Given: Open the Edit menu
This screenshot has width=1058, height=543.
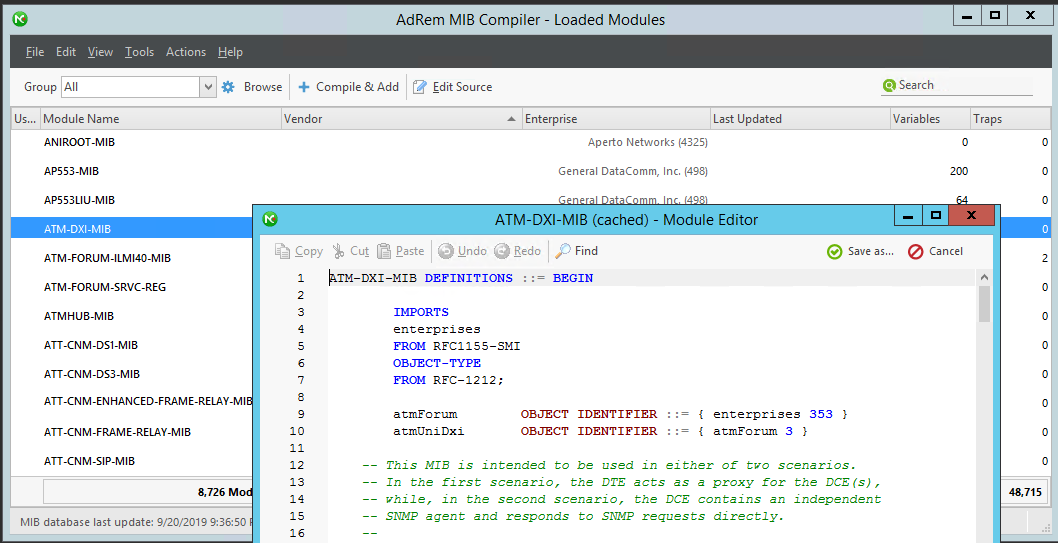Looking at the screenshot, I should (x=66, y=52).
